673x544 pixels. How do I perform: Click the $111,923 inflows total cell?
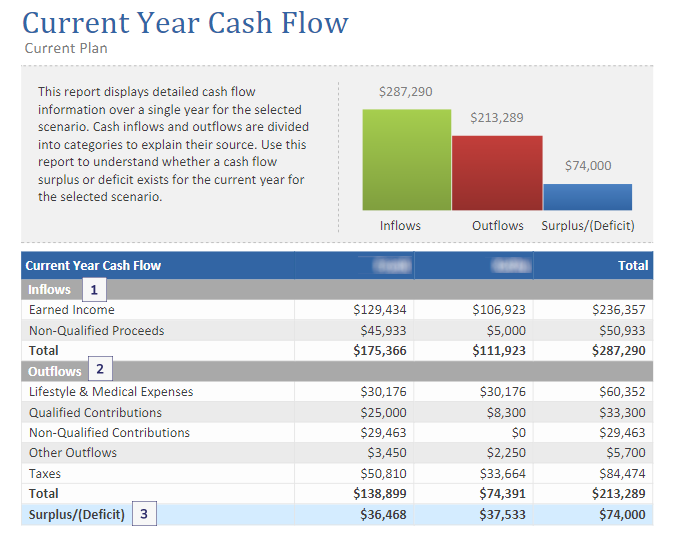pyautogui.click(x=499, y=351)
